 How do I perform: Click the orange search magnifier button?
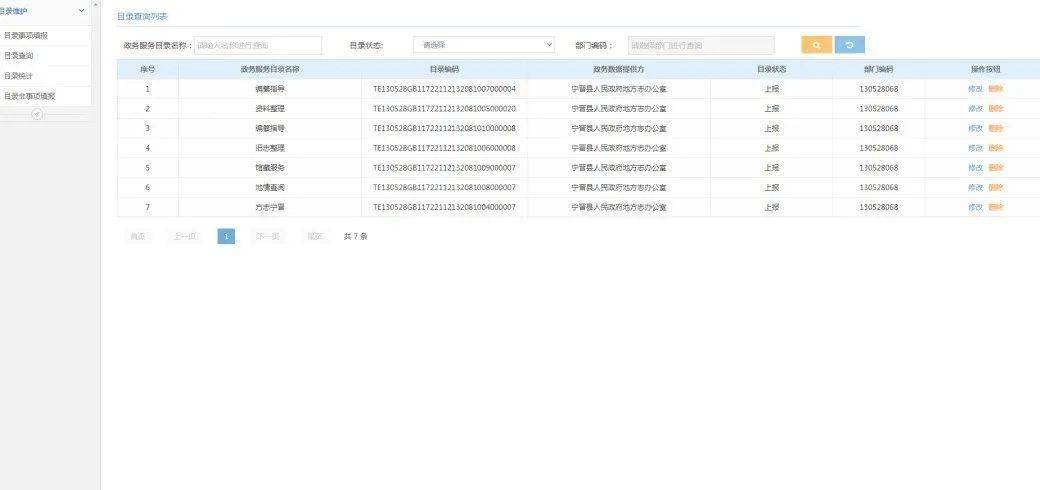point(816,45)
